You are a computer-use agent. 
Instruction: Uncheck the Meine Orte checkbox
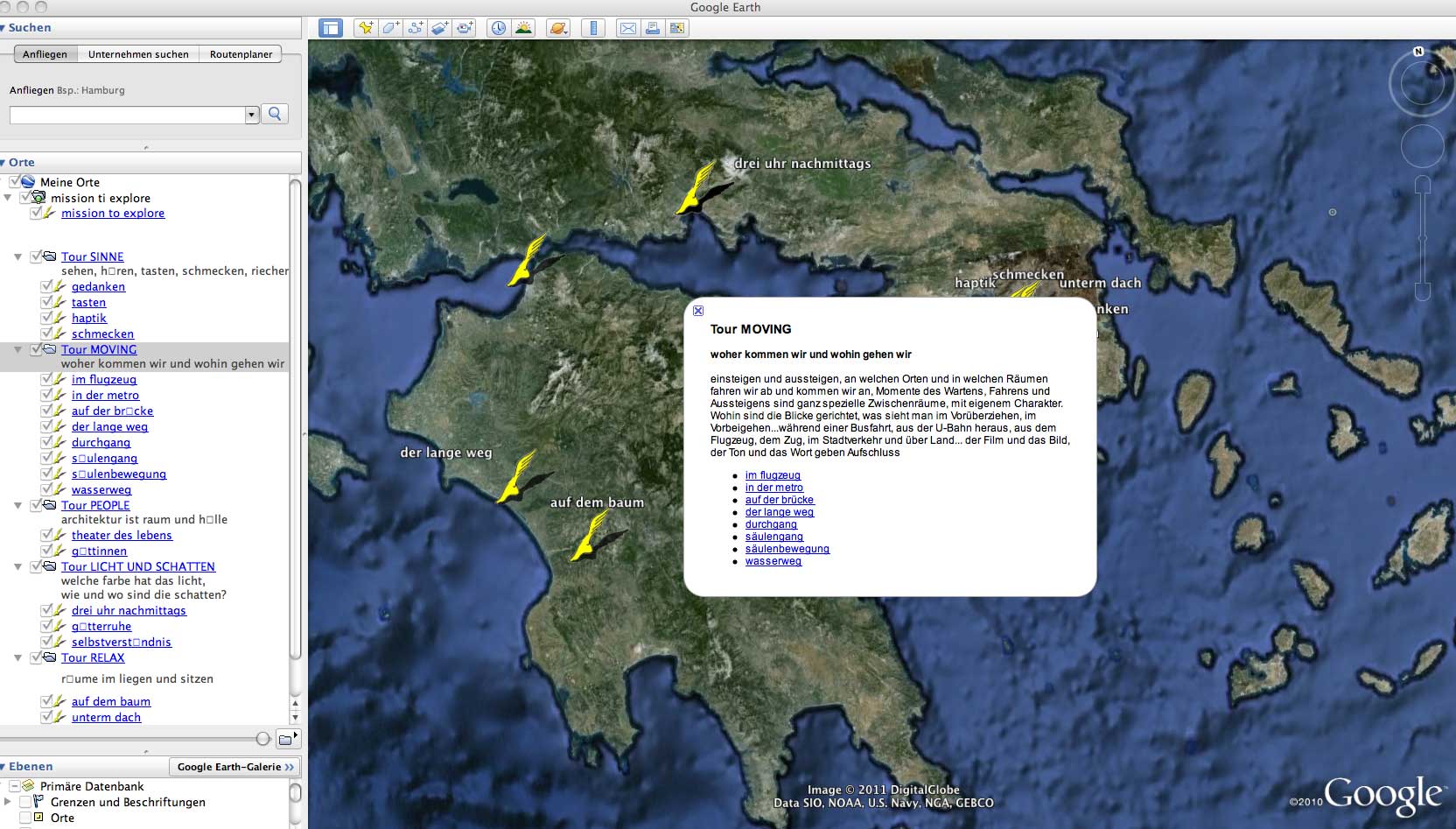click(x=14, y=181)
